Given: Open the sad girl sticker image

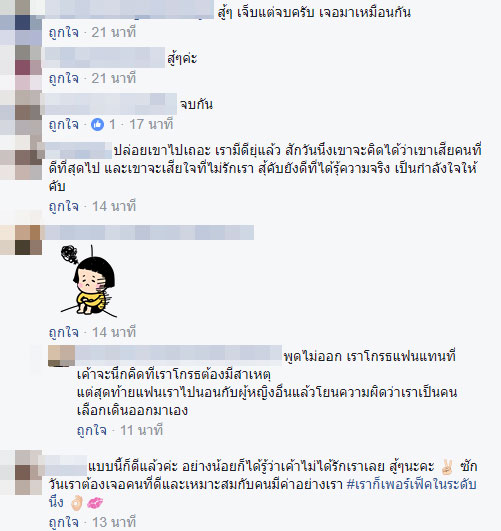Looking at the screenshot, I should coord(88,281).
